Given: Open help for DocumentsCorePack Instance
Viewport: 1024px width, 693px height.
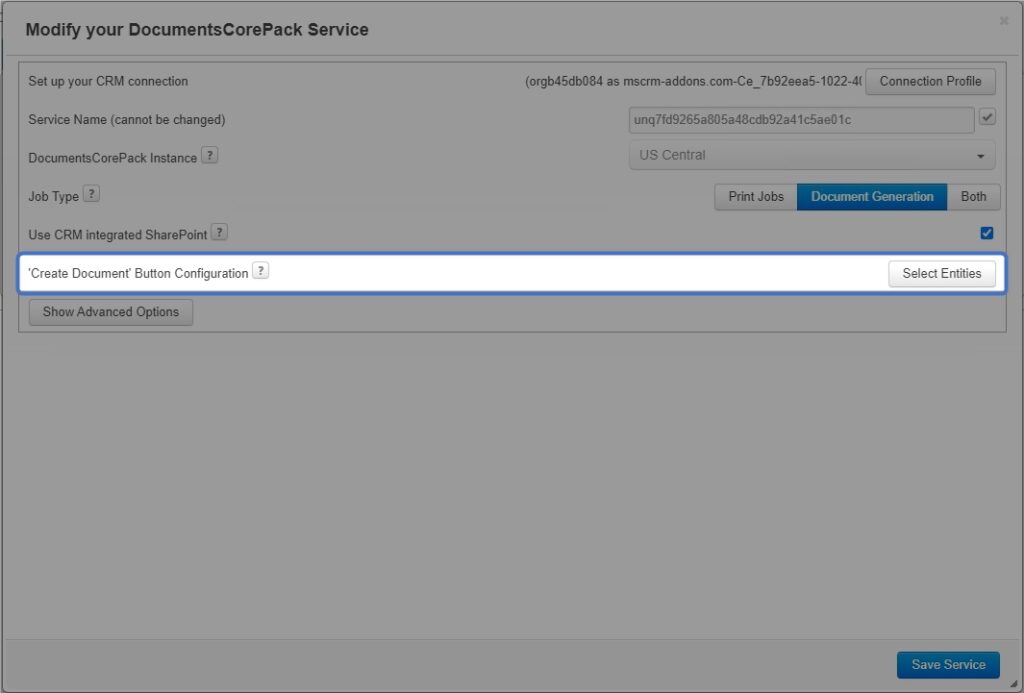Looking at the screenshot, I should point(210,156).
